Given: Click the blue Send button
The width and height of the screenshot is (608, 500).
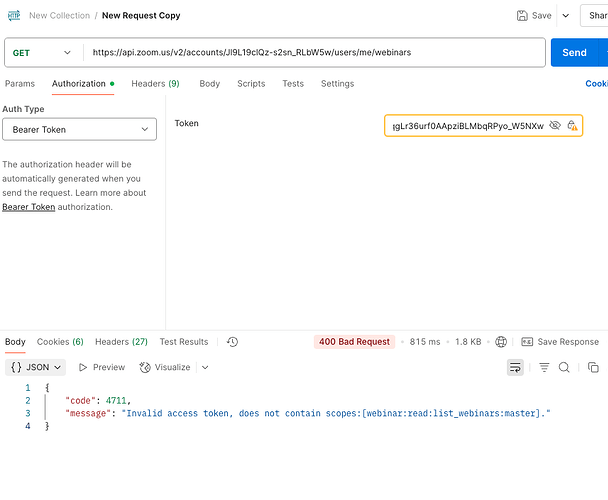Looking at the screenshot, I should coord(574,53).
